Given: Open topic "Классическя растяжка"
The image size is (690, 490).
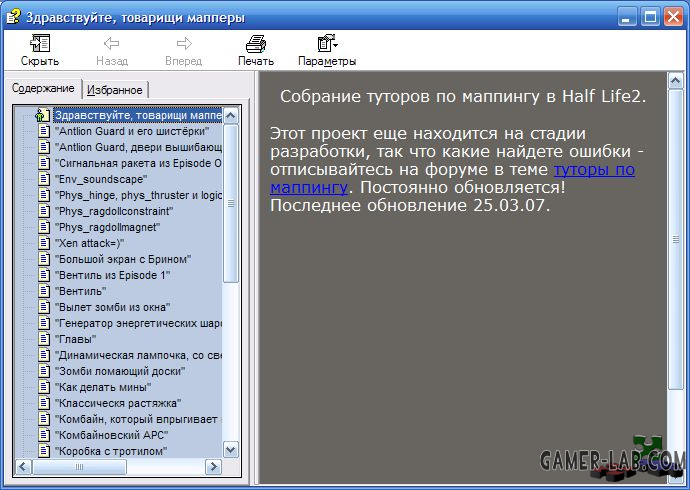Looking at the screenshot, I should click(118, 403).
